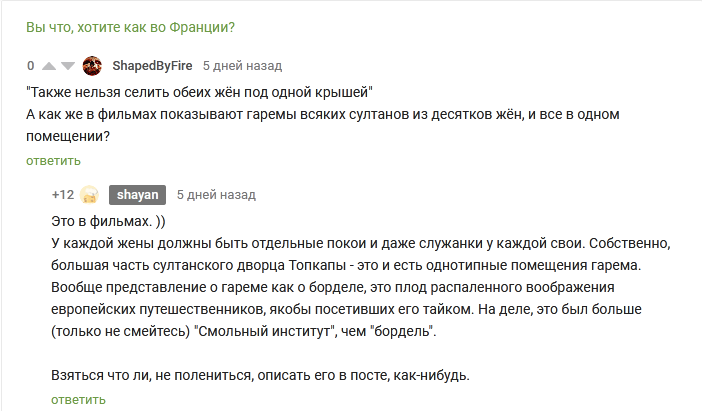This screenshot has height=411, width=702.
Task: Click the timestamp on ShapedByFire's comment
Action: (x=242, y=66)
